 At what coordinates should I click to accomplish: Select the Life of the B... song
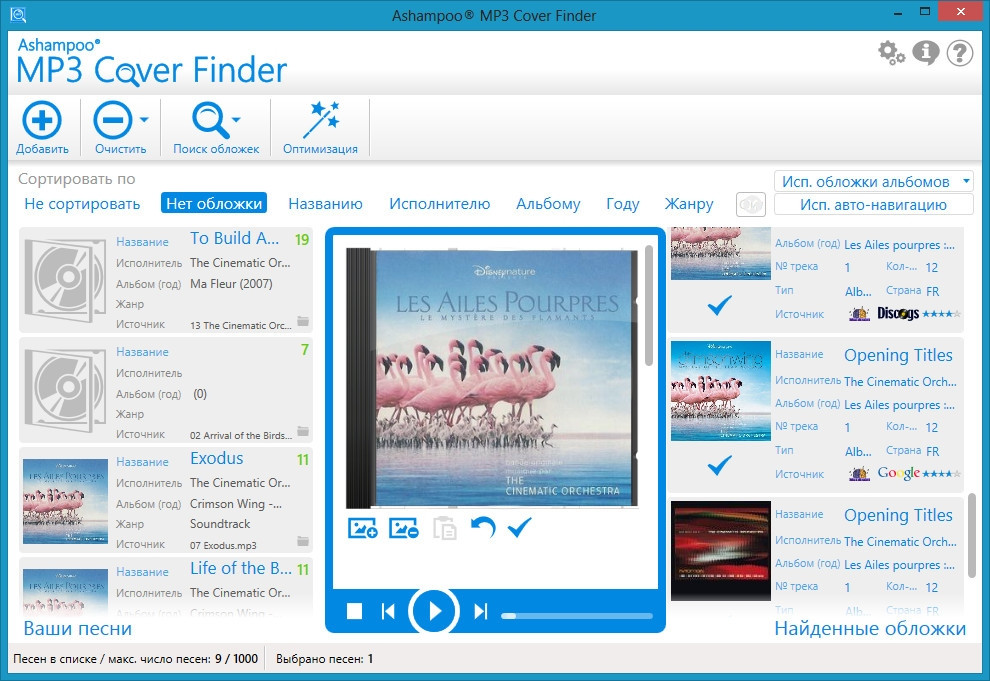click(166, 587)
